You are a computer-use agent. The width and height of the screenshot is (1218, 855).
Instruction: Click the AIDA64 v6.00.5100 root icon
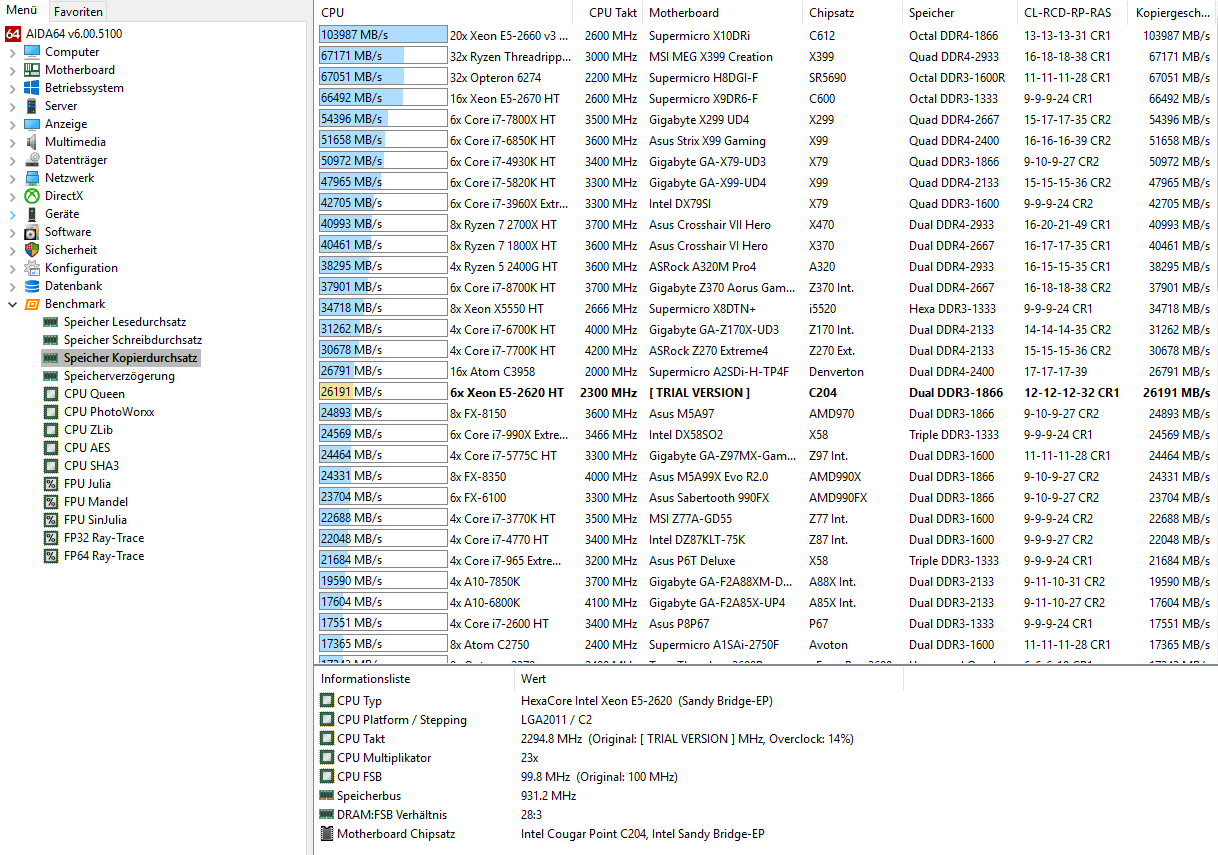pos(13,34)
